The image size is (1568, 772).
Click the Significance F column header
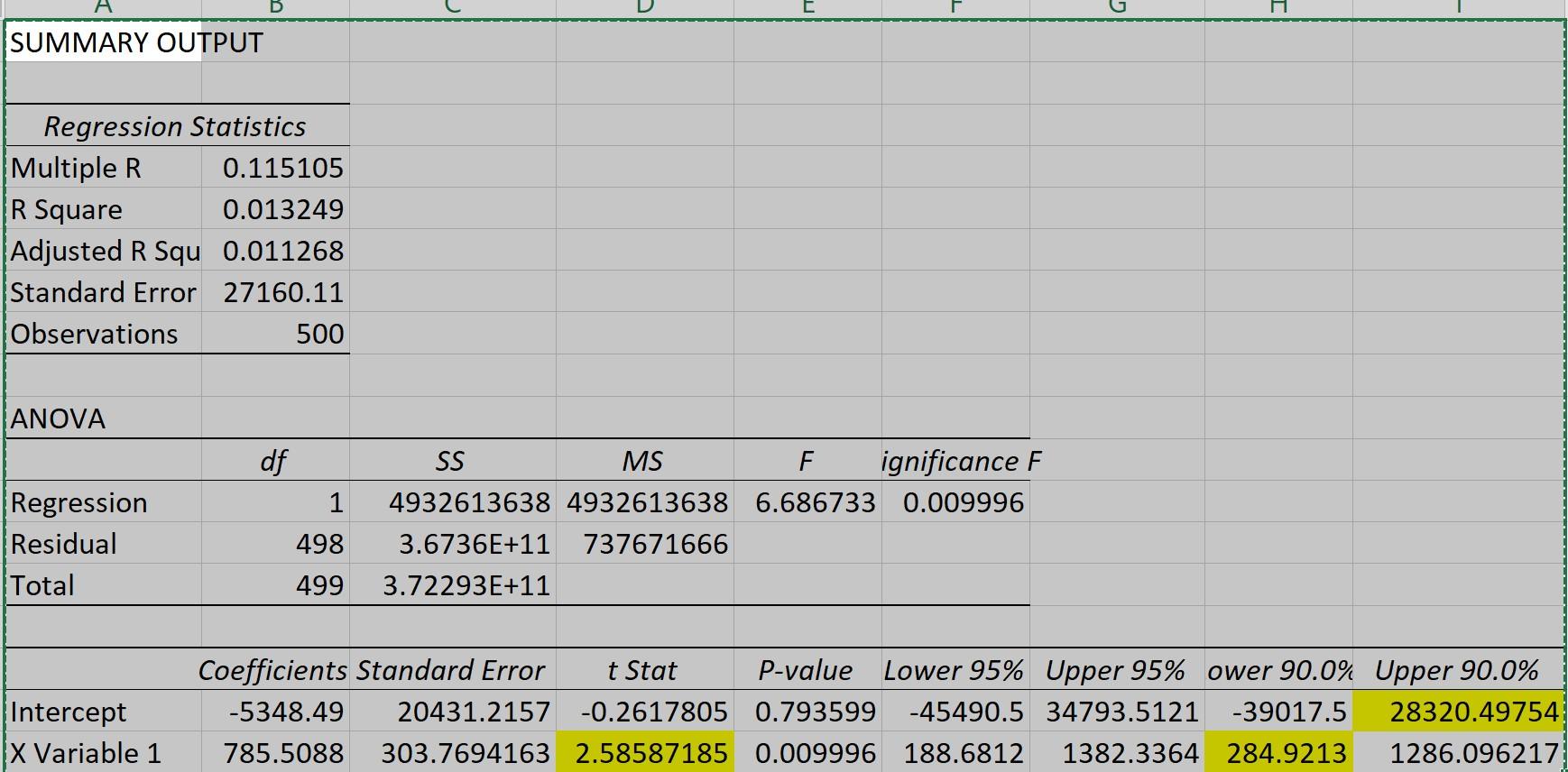click(x=956, y=460)
